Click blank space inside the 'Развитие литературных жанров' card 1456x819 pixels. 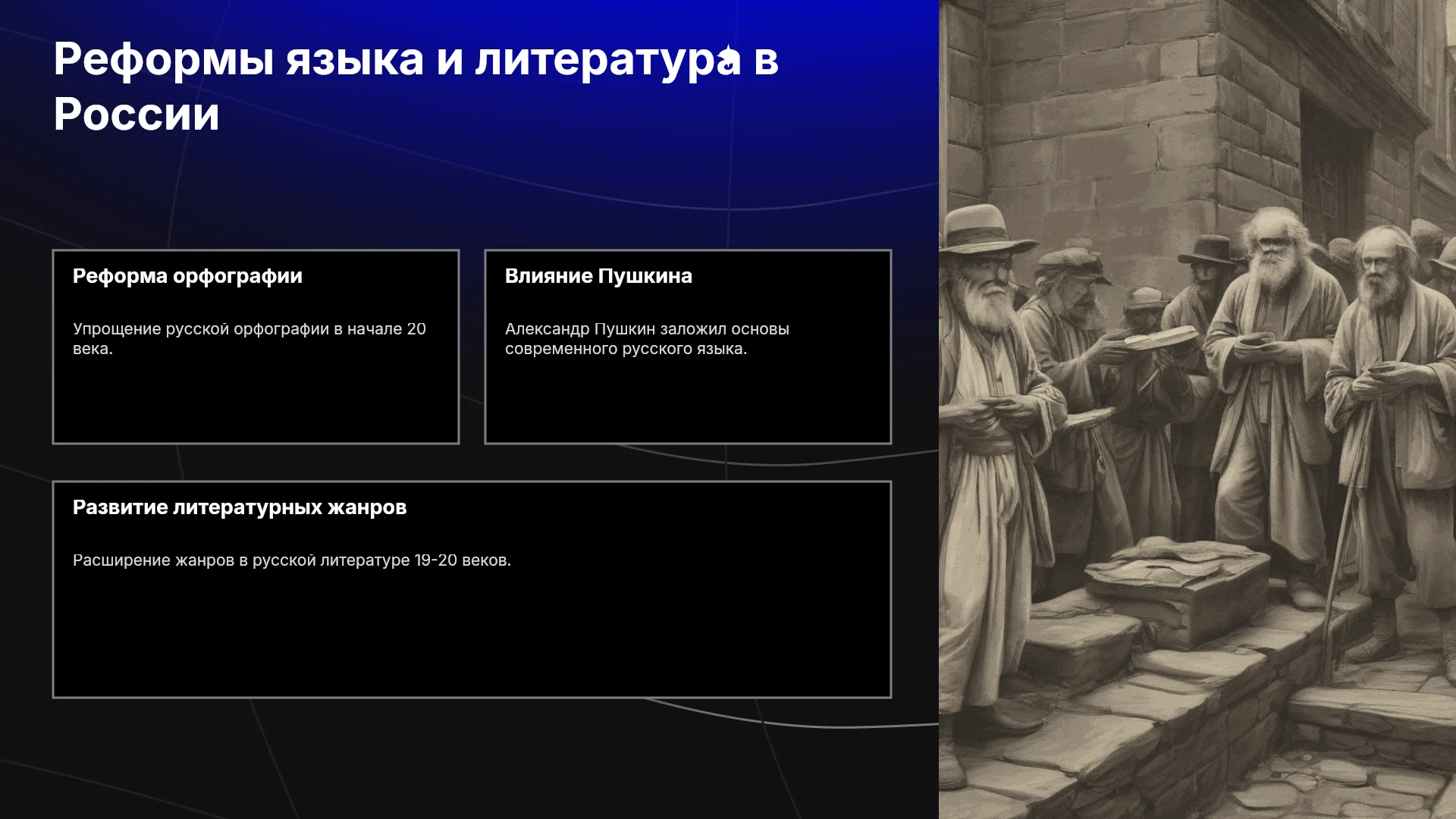[x=472, y=637]
